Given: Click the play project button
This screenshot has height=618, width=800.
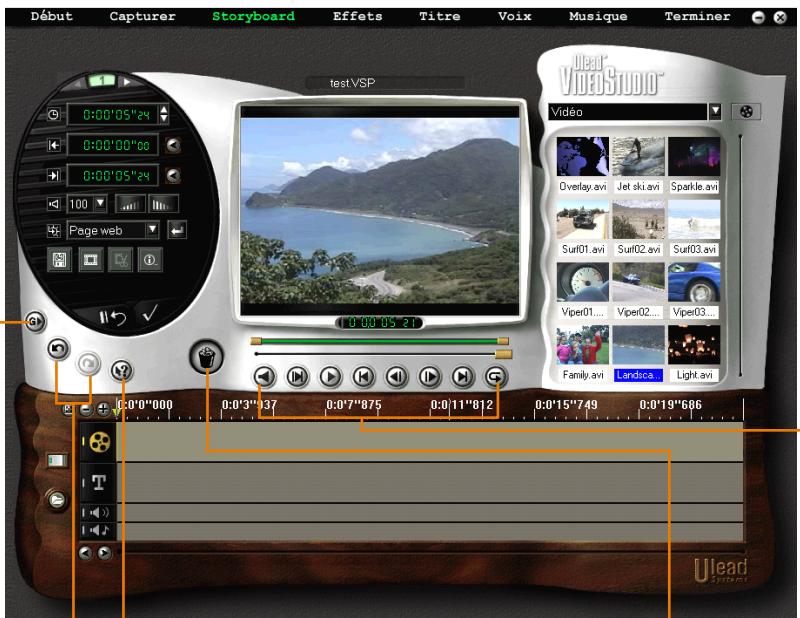Looking at the screenshot, I should pyautogui.click(x=264, y=377).
